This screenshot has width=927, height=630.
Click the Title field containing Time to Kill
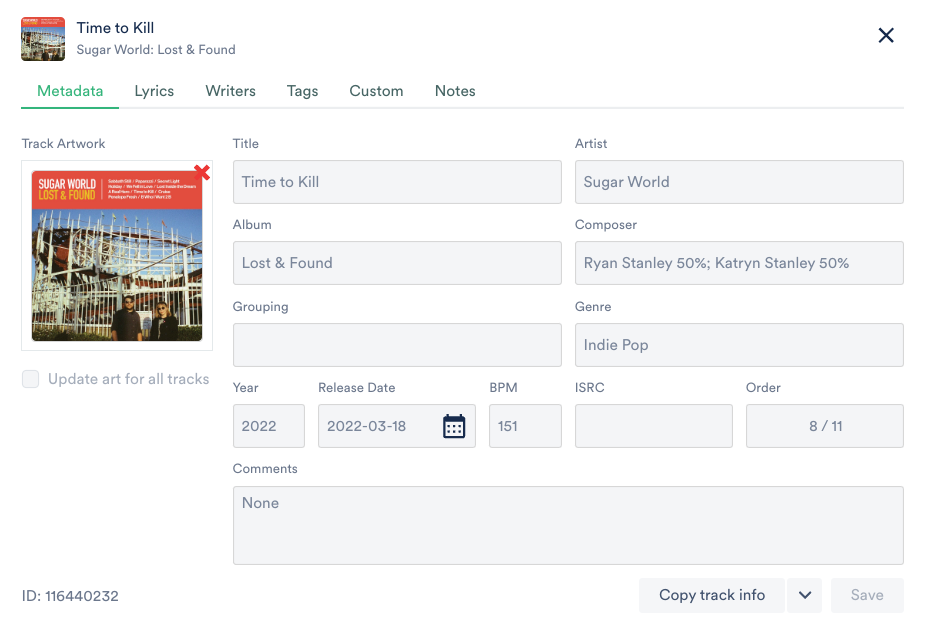point(396,182)
